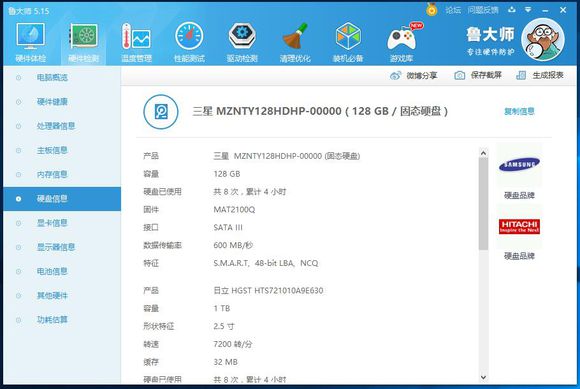The height and width of the screenshot is (389, 580).
Task: Select 硬件健康 in the sidebar
Action: pos(62,102)
